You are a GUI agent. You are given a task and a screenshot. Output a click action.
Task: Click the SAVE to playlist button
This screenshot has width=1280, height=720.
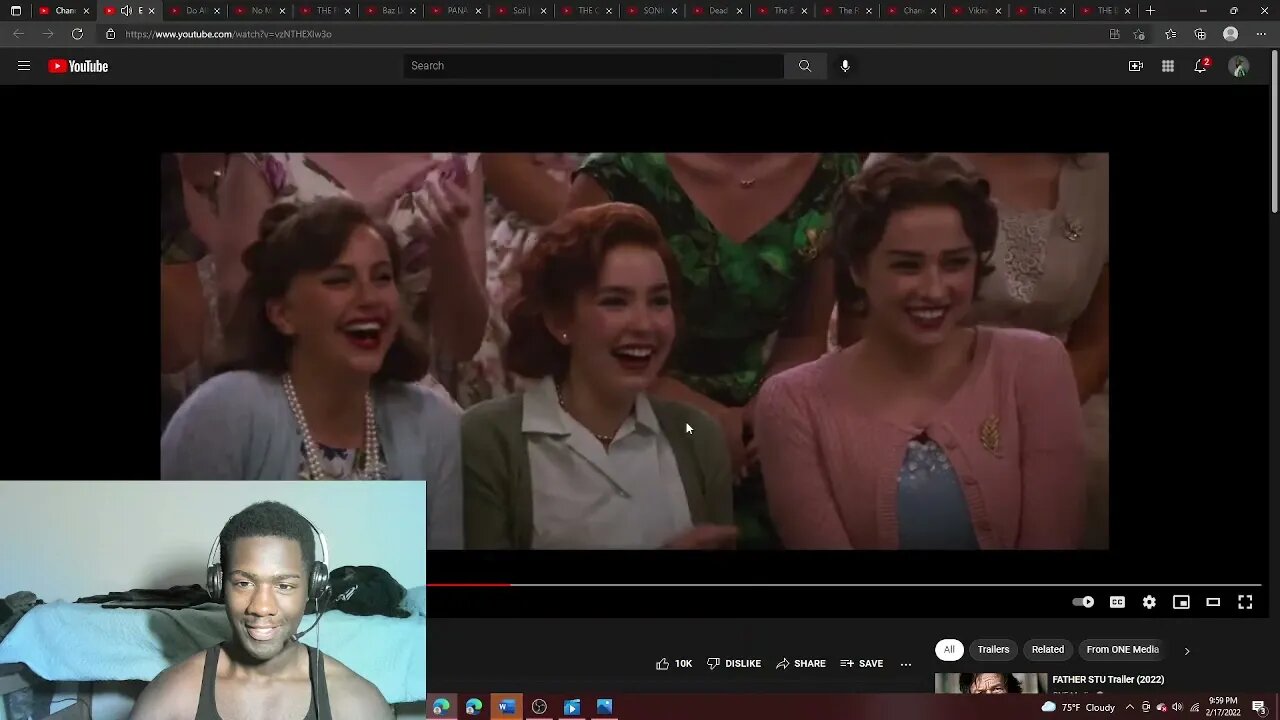coord(862,664)
